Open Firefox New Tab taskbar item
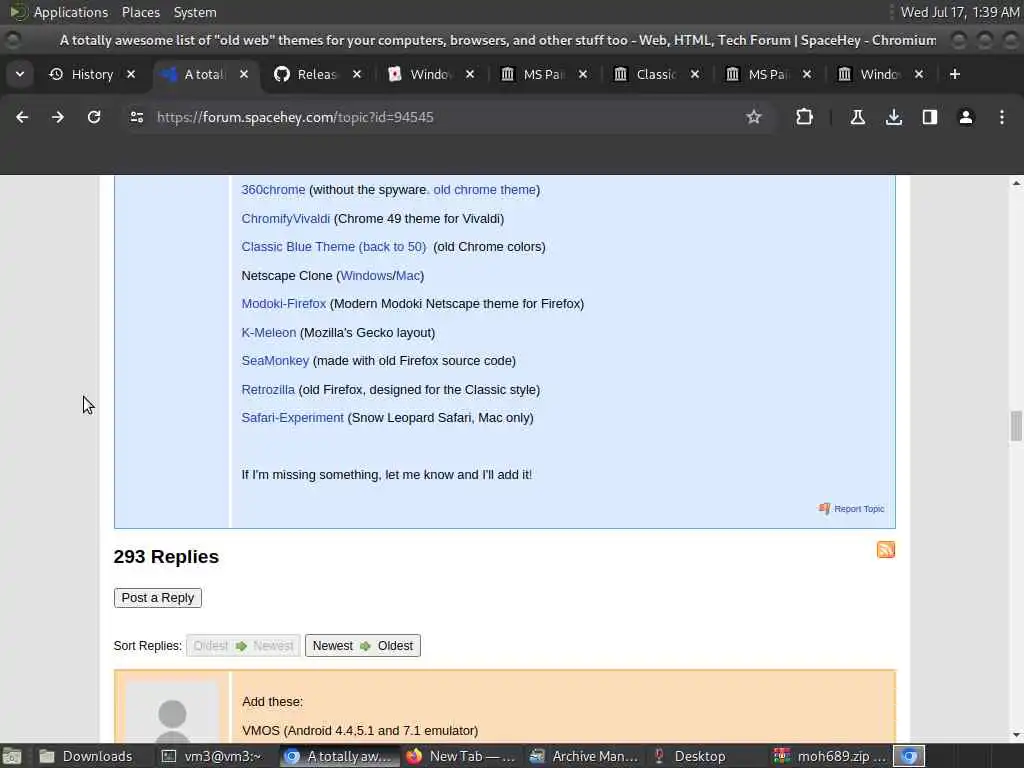Image resolution: width=1024 pixels, height=768 pixels. coord(461,756)
